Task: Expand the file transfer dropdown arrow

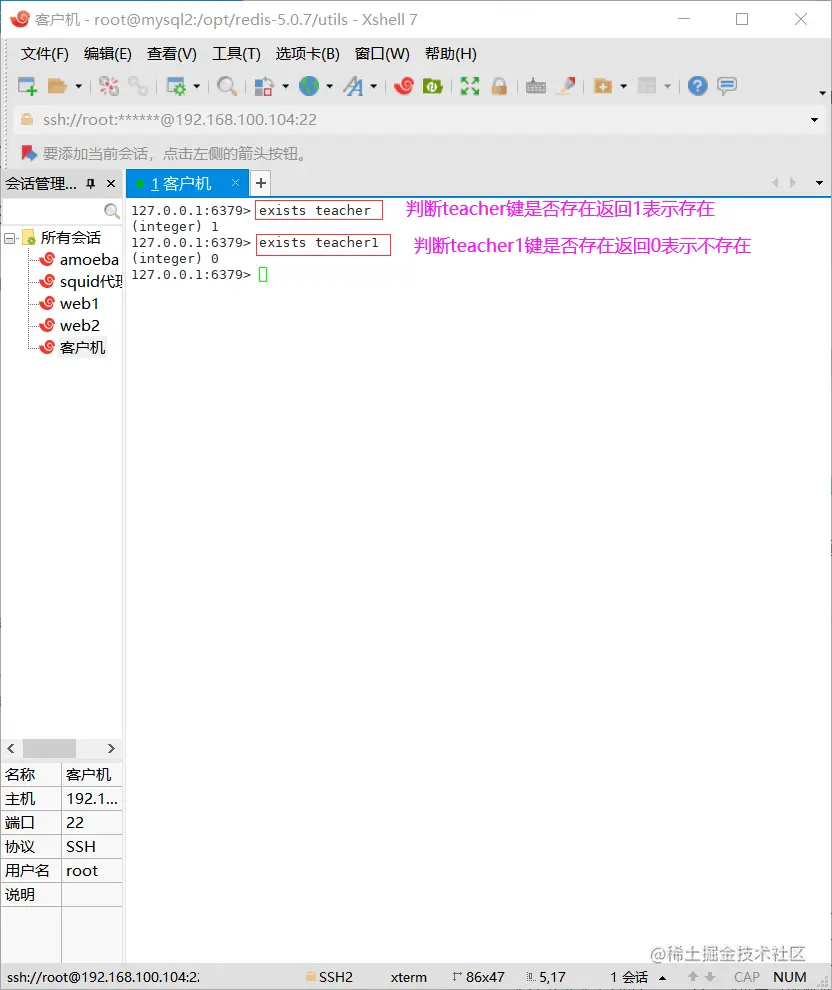Action: (x=285, y=86)
